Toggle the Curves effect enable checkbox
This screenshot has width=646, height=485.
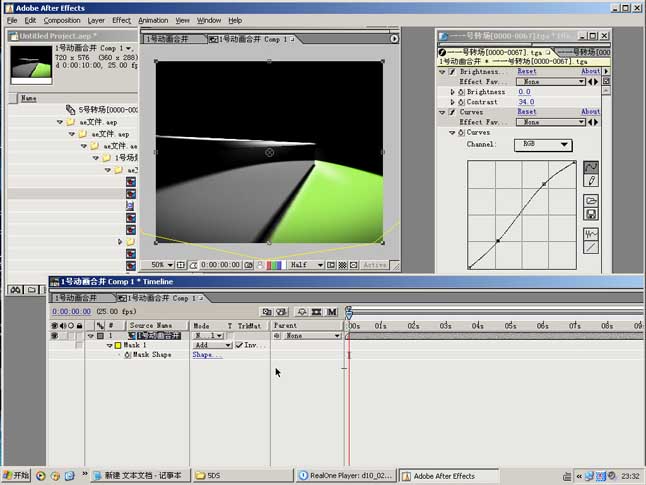coord(452,112)
